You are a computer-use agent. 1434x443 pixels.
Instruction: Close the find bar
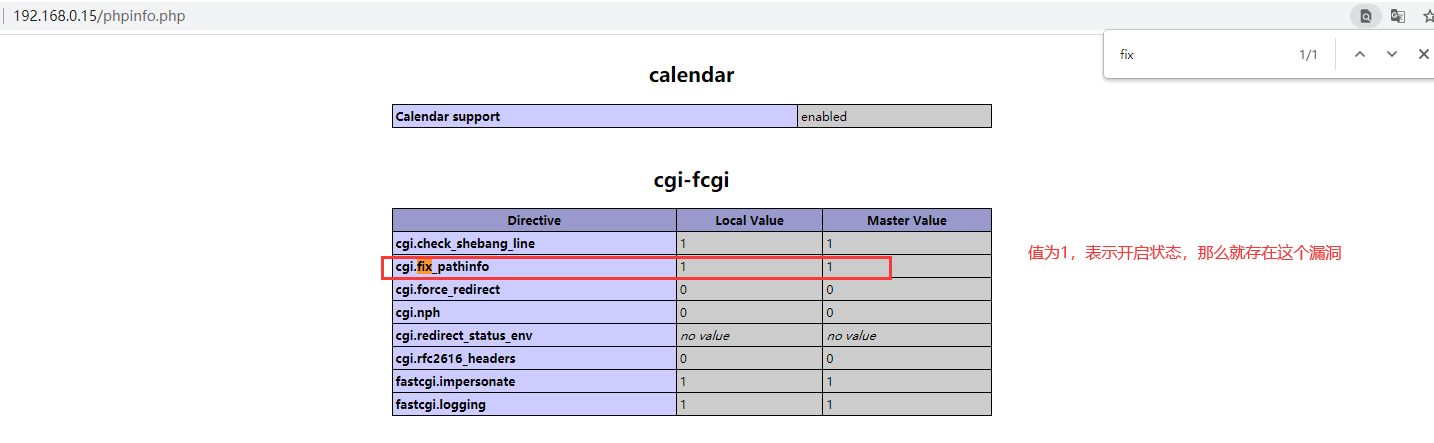(x=1423, y=54)
